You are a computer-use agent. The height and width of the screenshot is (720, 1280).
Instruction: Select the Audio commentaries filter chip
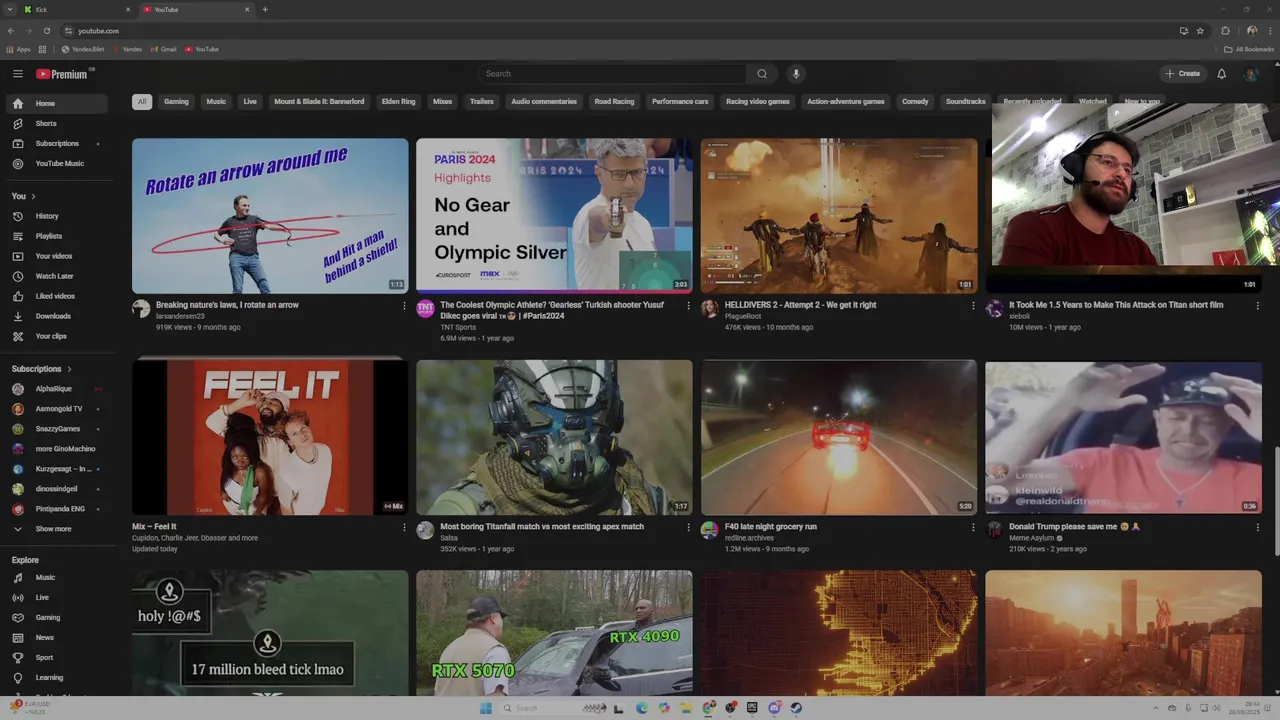544,101
